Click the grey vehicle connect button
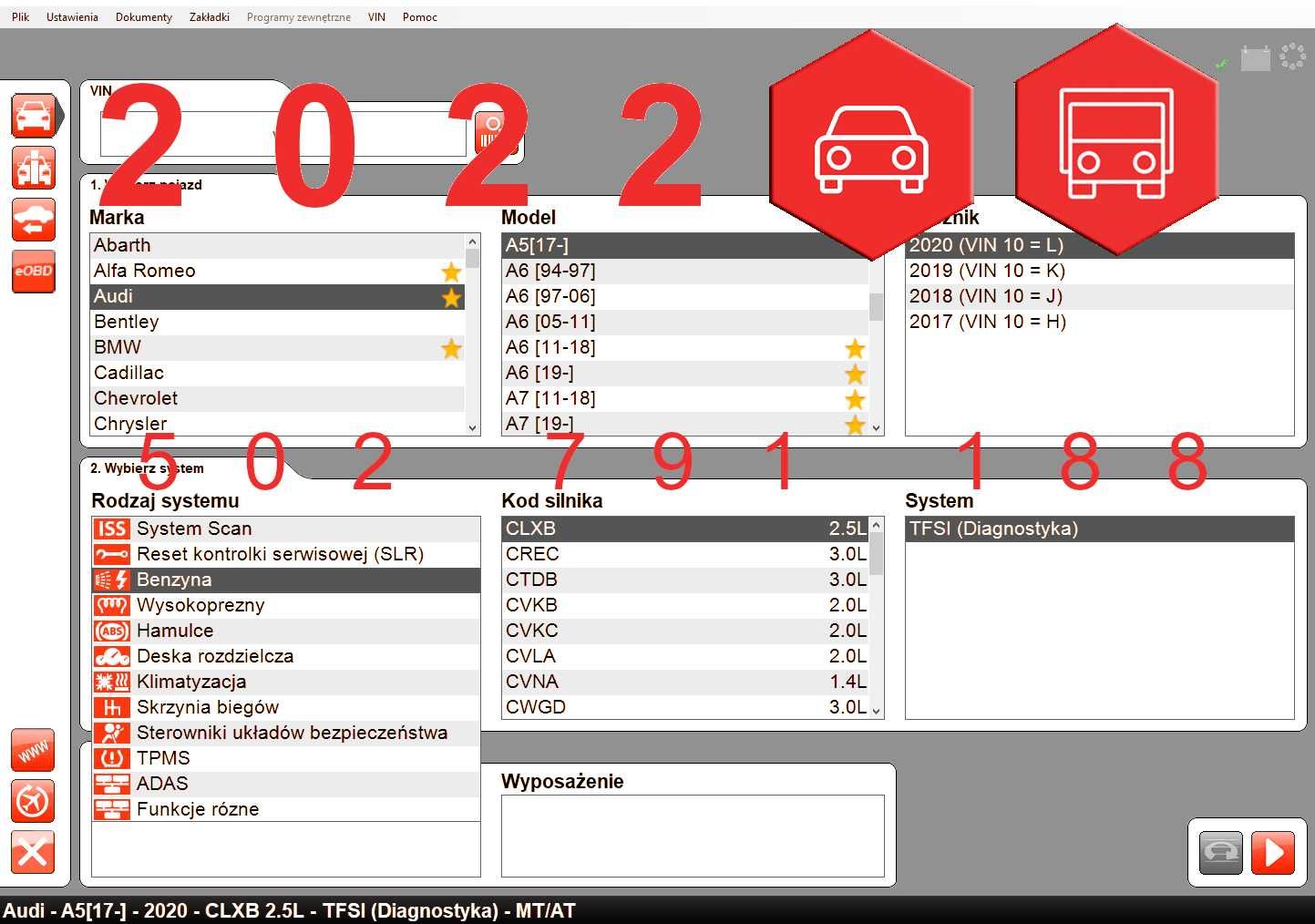Screen dimensions: 1315x924 coord(1221,853)
